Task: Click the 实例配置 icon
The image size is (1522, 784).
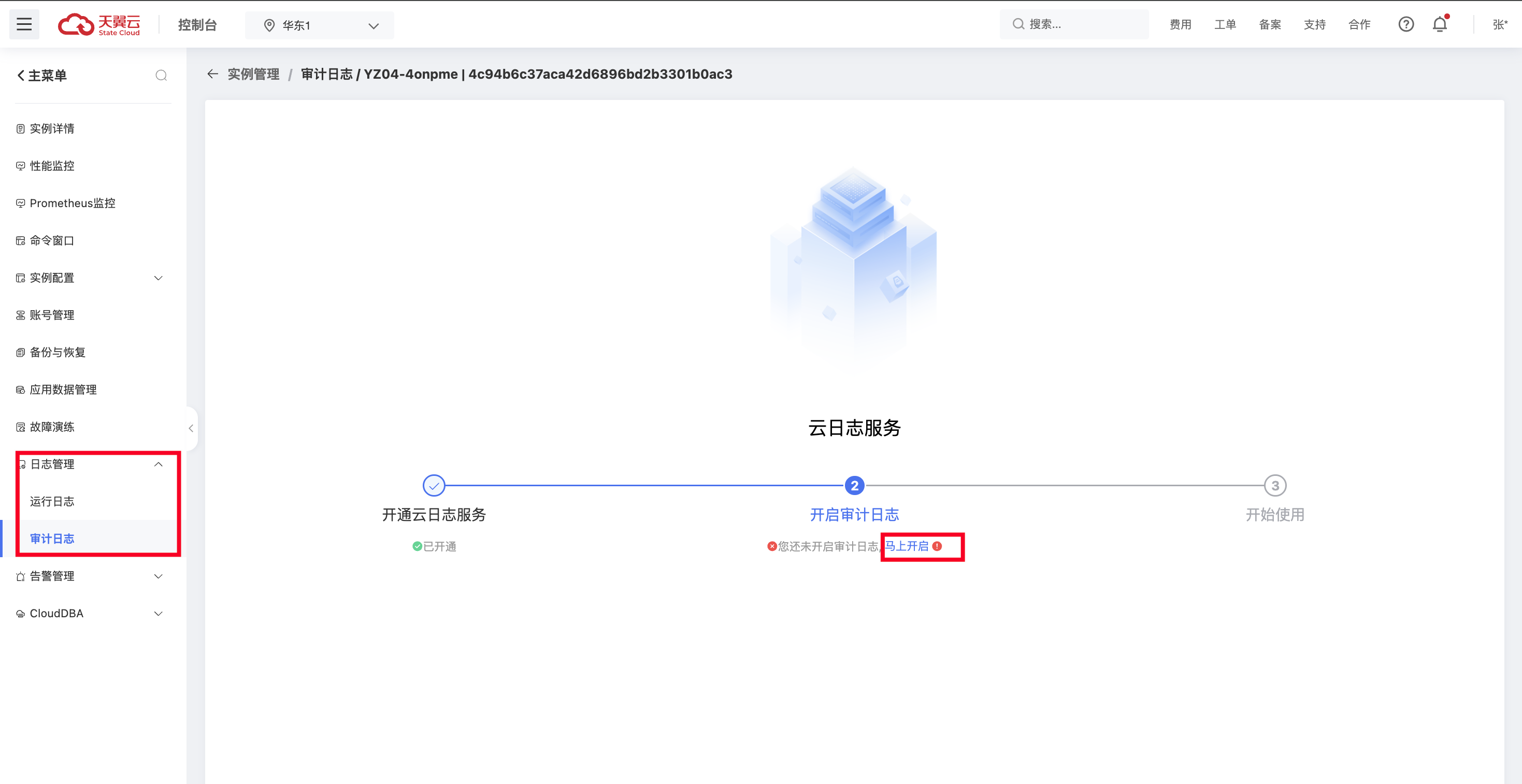Action: (x=21, y=278)
